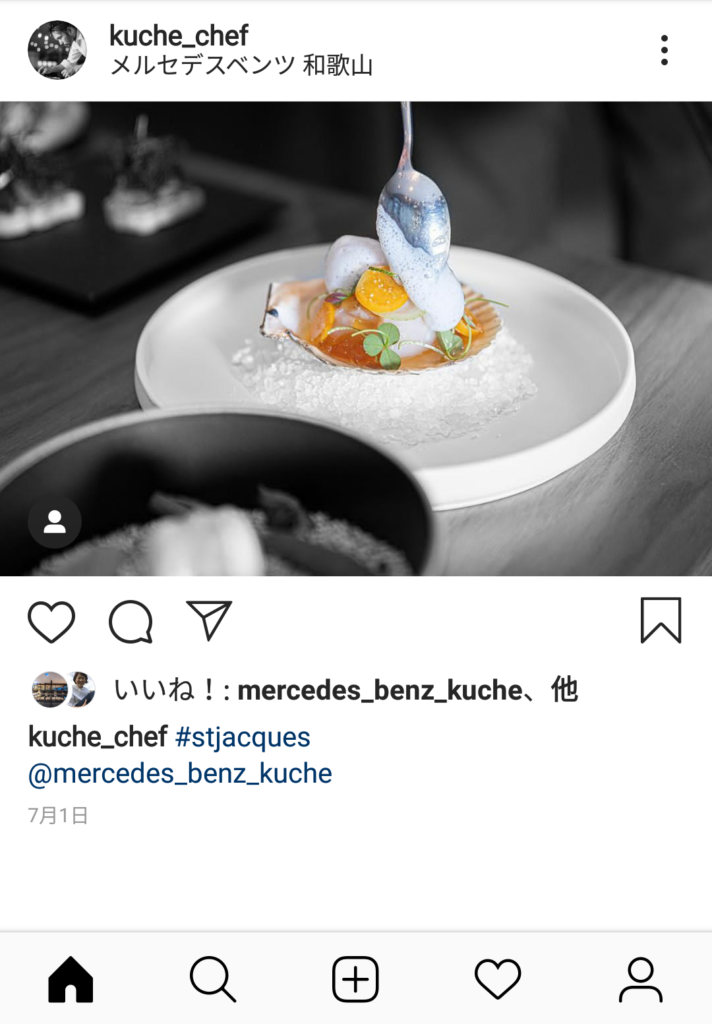Like the post with the heart icon
This screenshot has height=1024, width=712.
tap(51, 621)
